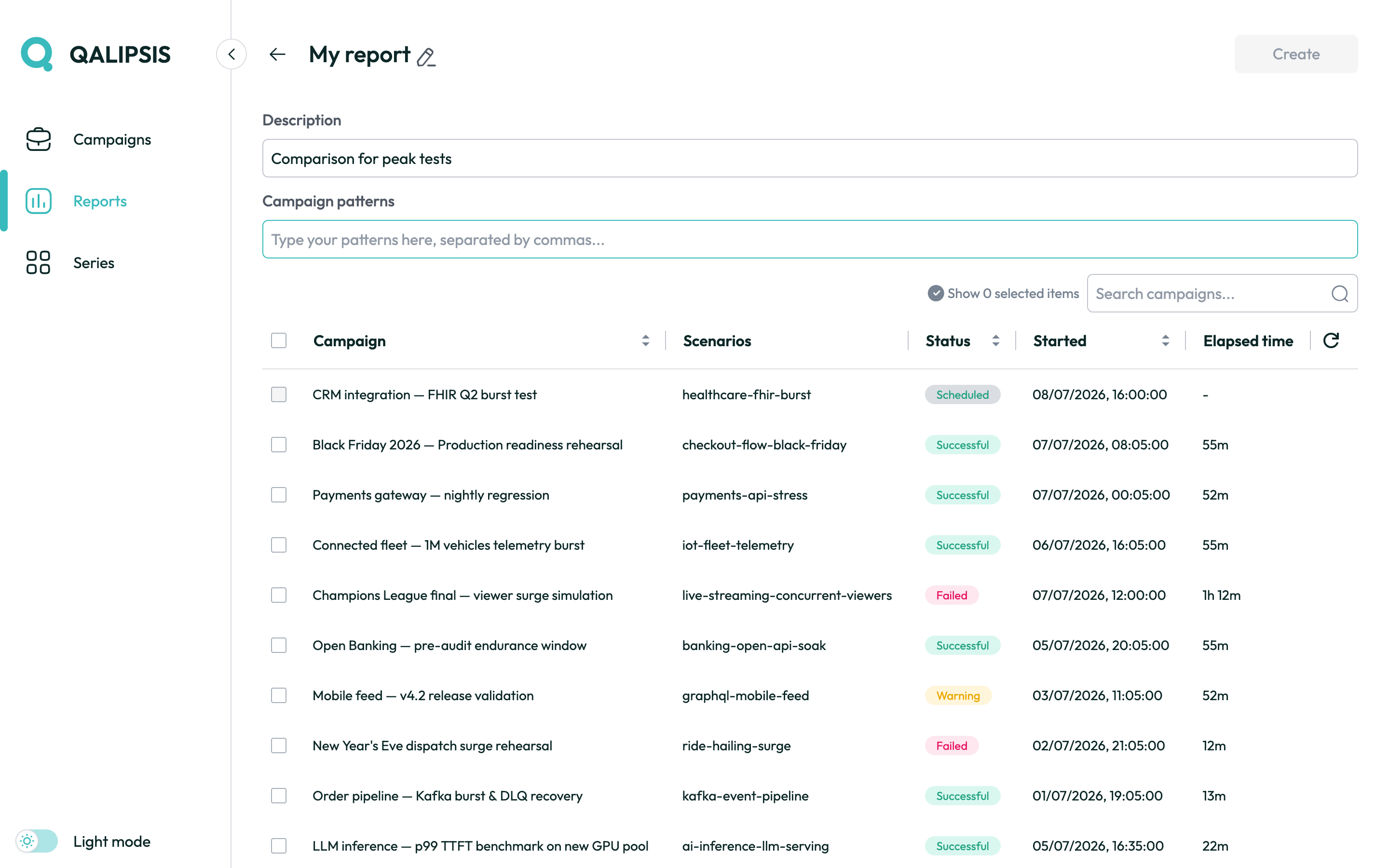This screenshot has width=1389, height=868.
Task: Click the QALIPSIS logo icon
Action: pos(37,54)
